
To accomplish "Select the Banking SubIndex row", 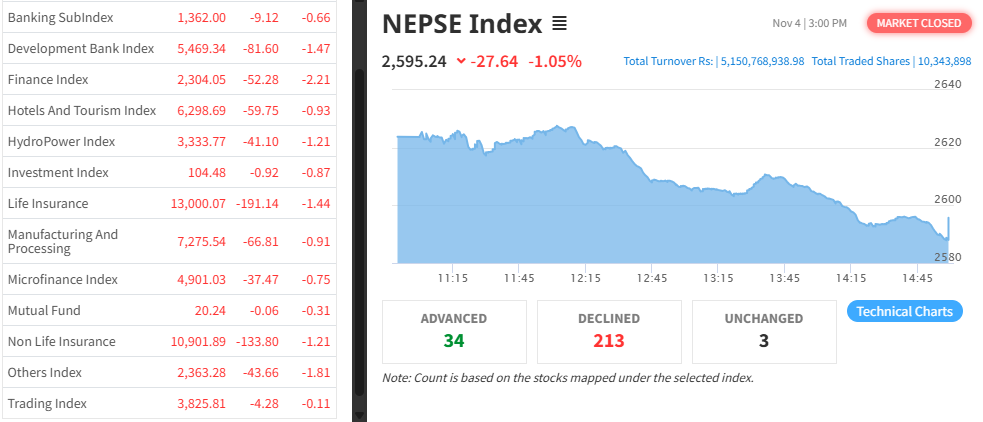I will (60, 17).
